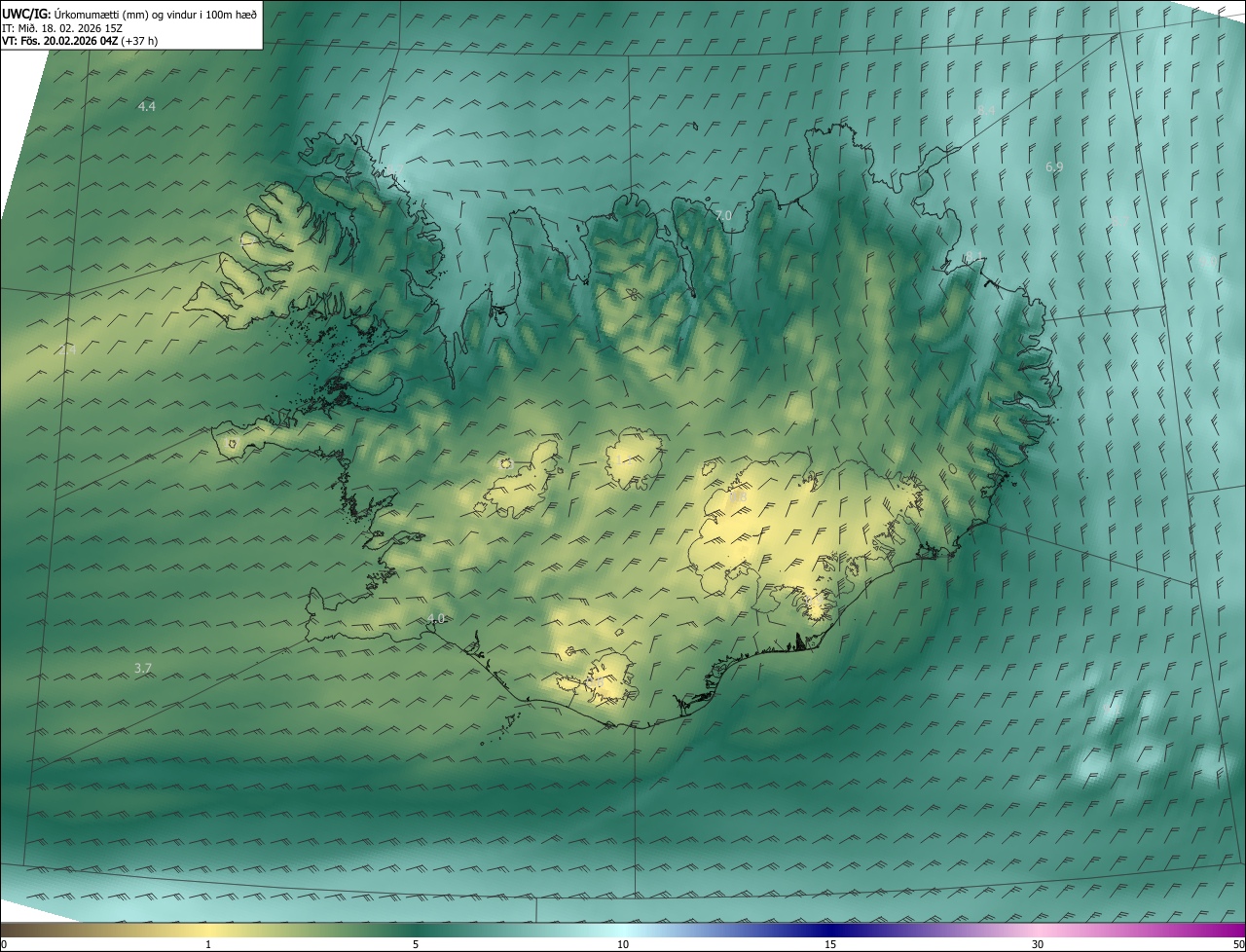The width and height of the screenshot is (1246, 952).
Task: Click the 6.9 value label offshore
Action: click(1054, 167)
